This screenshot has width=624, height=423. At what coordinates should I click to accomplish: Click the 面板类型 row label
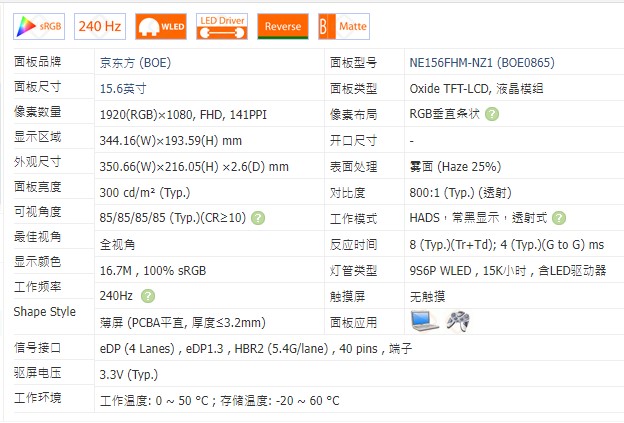[353, 88]
